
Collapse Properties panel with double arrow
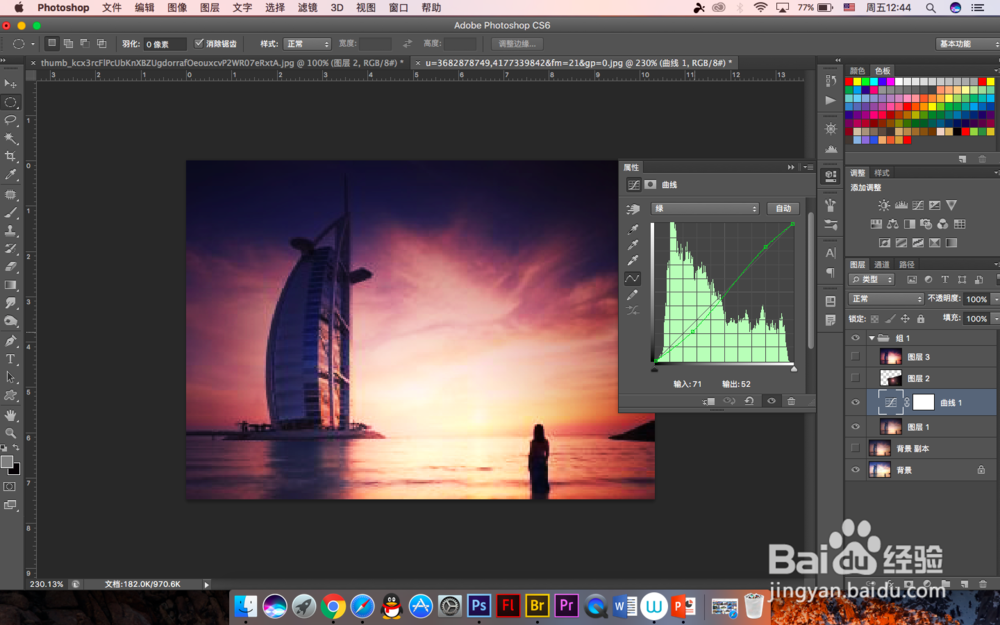(791, 167)
